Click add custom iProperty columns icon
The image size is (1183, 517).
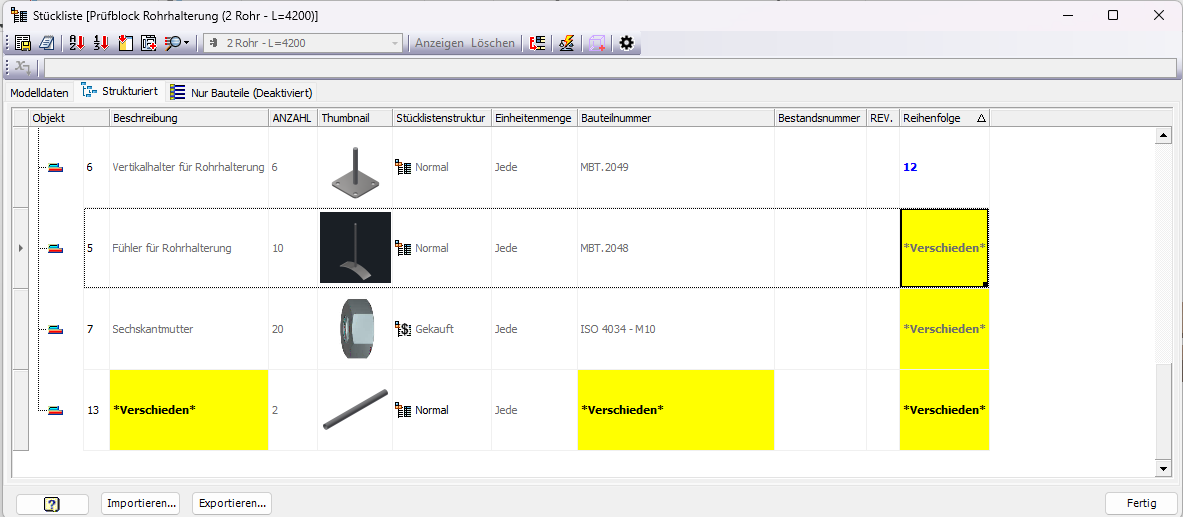[x=149, y=43]
